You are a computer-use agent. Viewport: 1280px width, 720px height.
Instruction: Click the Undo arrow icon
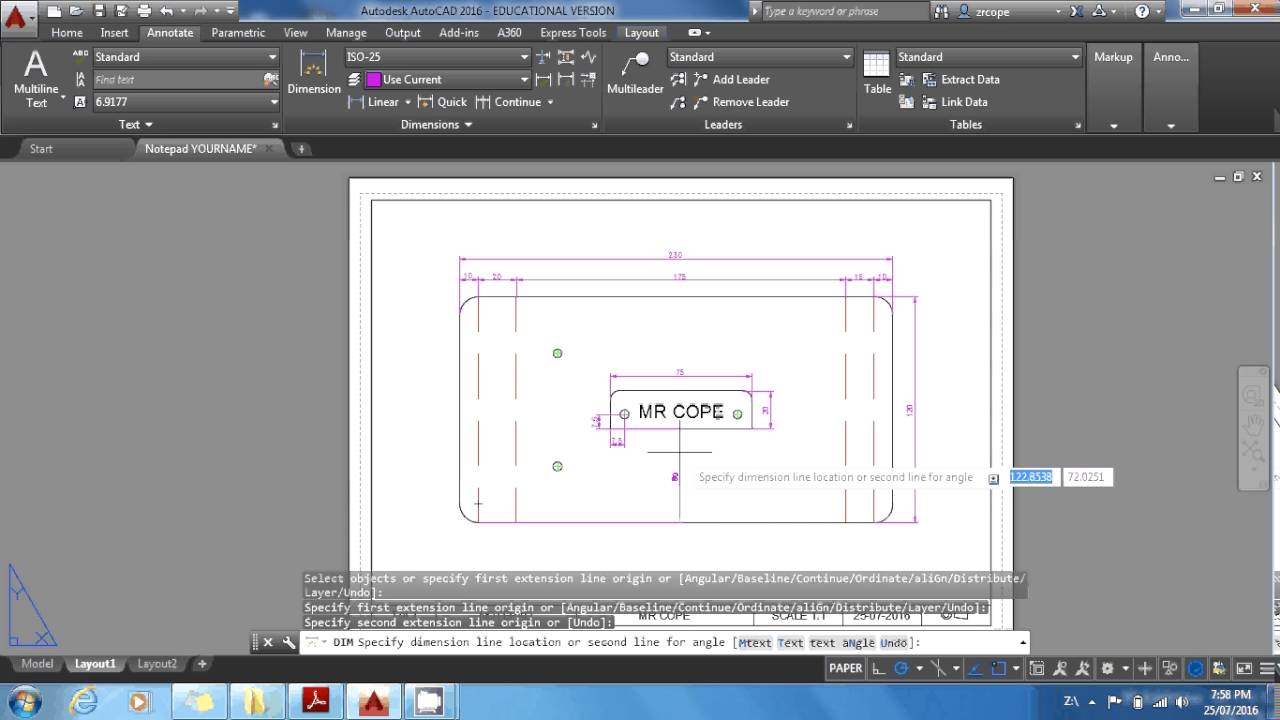(x=166, y=11)
